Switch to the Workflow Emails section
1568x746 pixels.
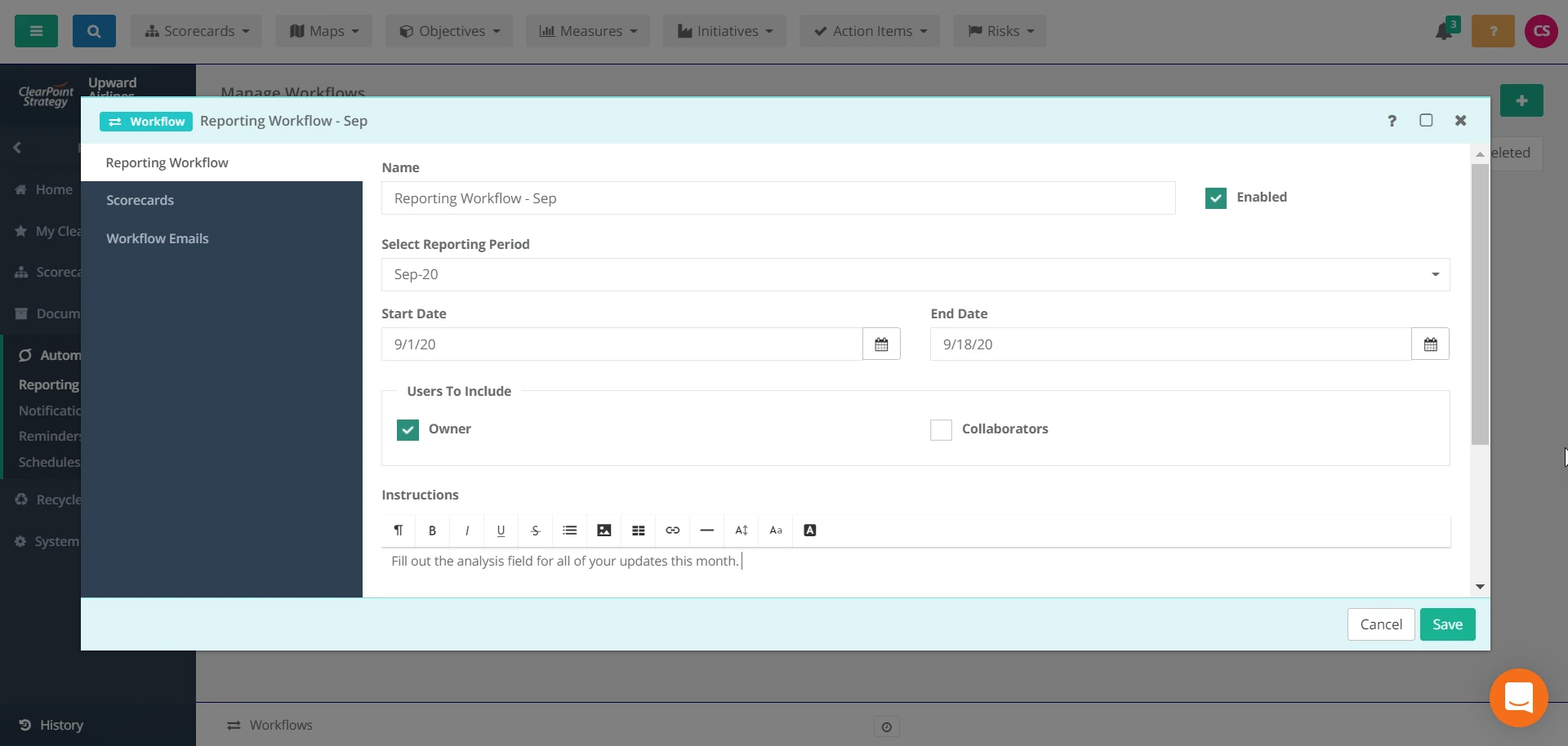coord(158,238)
